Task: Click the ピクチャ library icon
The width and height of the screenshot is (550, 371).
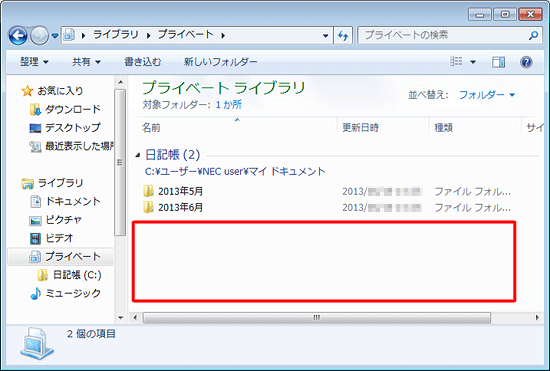Action: tap(35, 220)
